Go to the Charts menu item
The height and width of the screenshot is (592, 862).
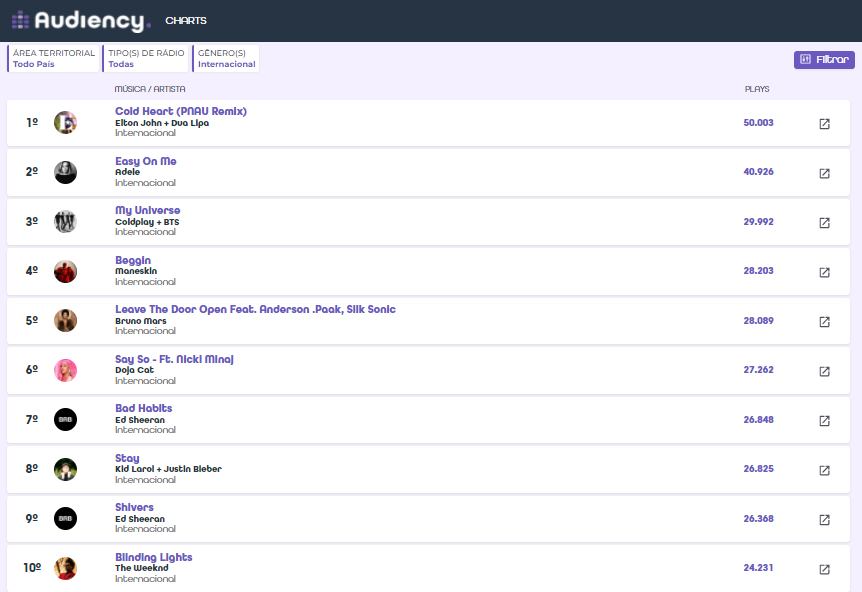(186, 20)
